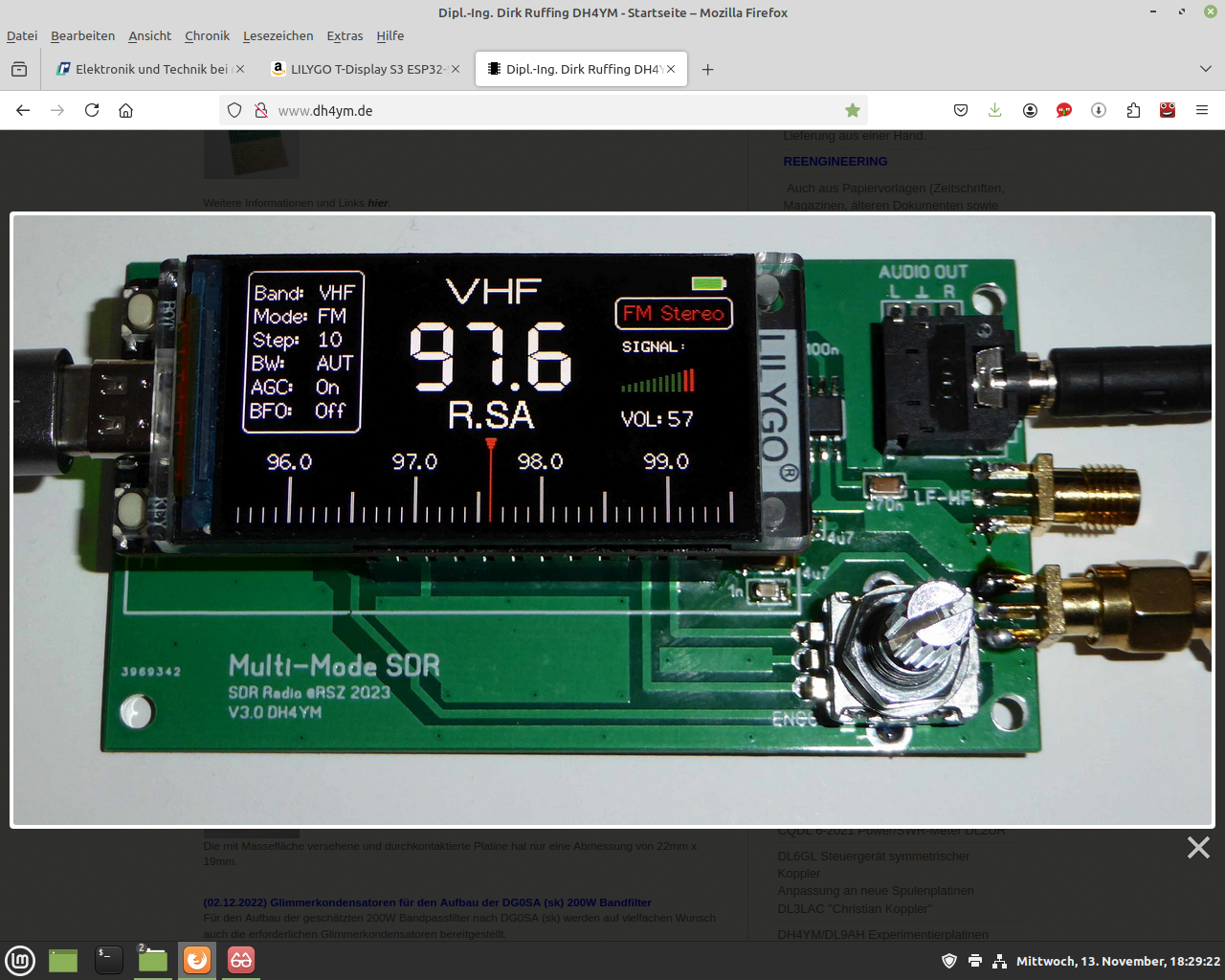Image resolution: width=1225 pixels, height=980 pixels.
Task: Open the file manager window group
Action: (x=152, y=960)
